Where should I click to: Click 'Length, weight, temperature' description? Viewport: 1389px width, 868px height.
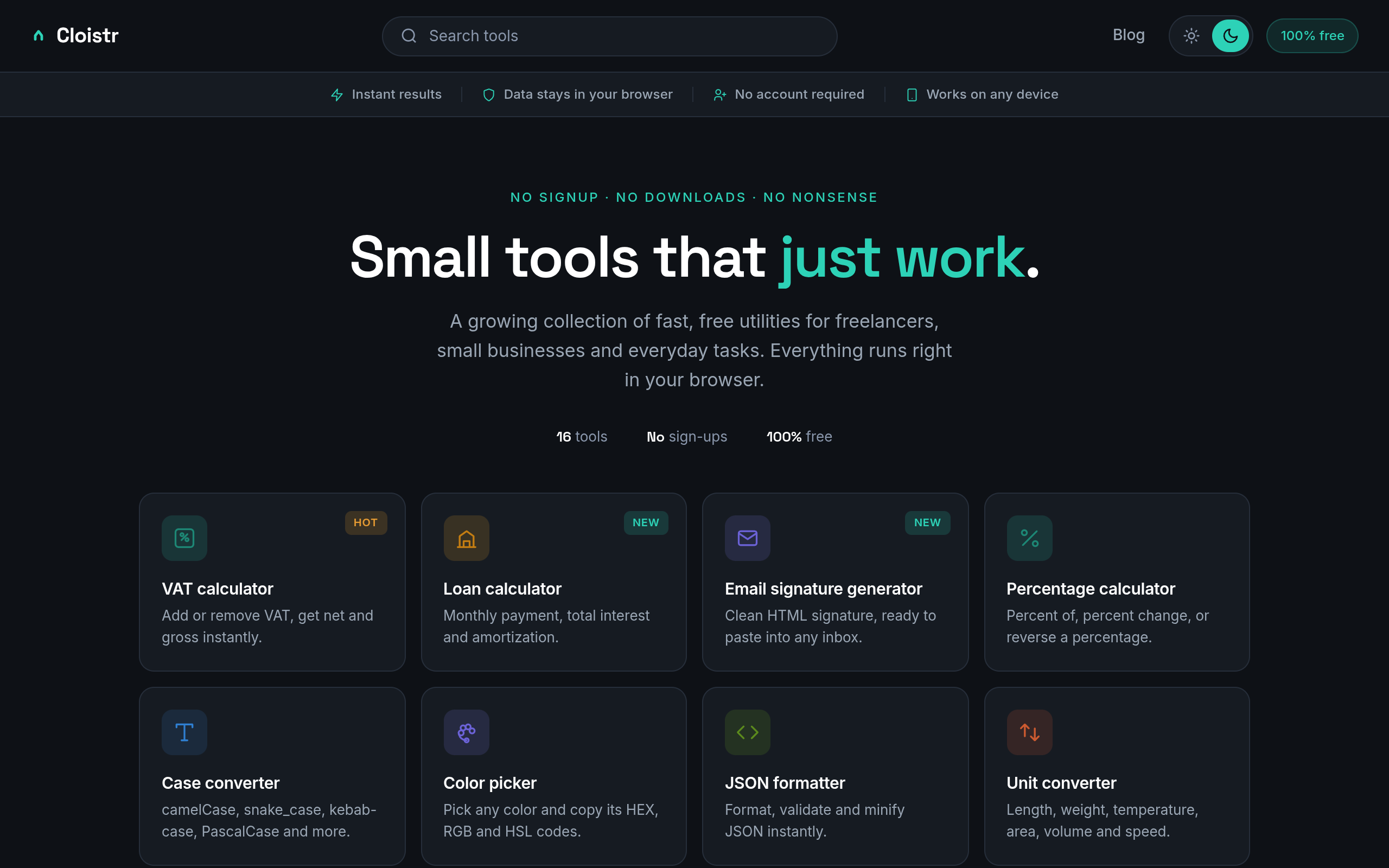(x=1102, y=820)
